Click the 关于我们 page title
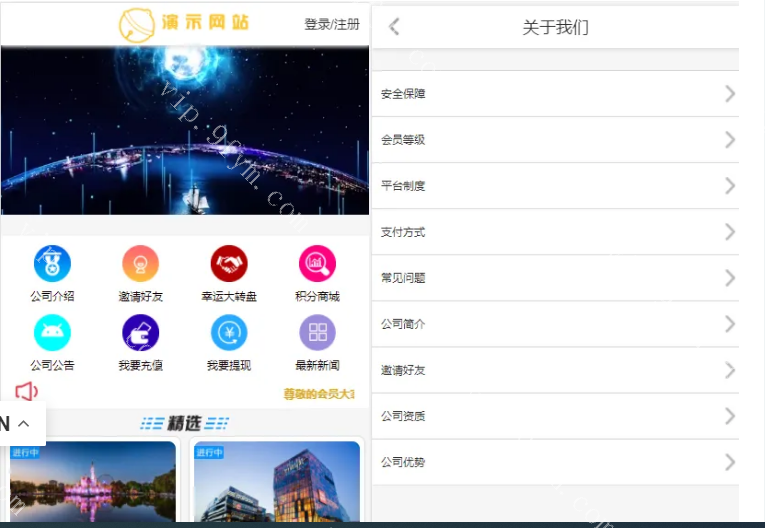 click(555, 27)
